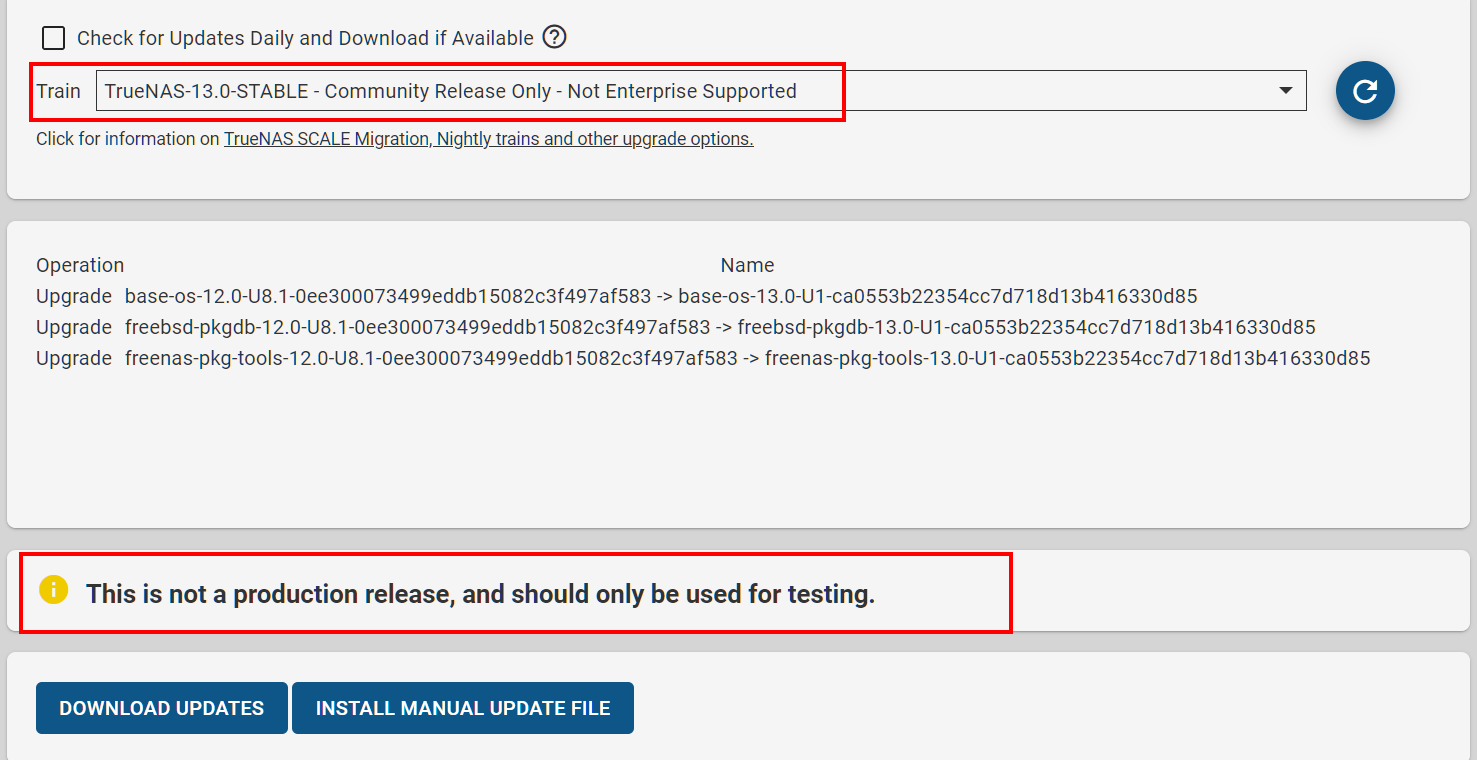
Task: Select the base-os upgrade row
Action: pos(617,296)
